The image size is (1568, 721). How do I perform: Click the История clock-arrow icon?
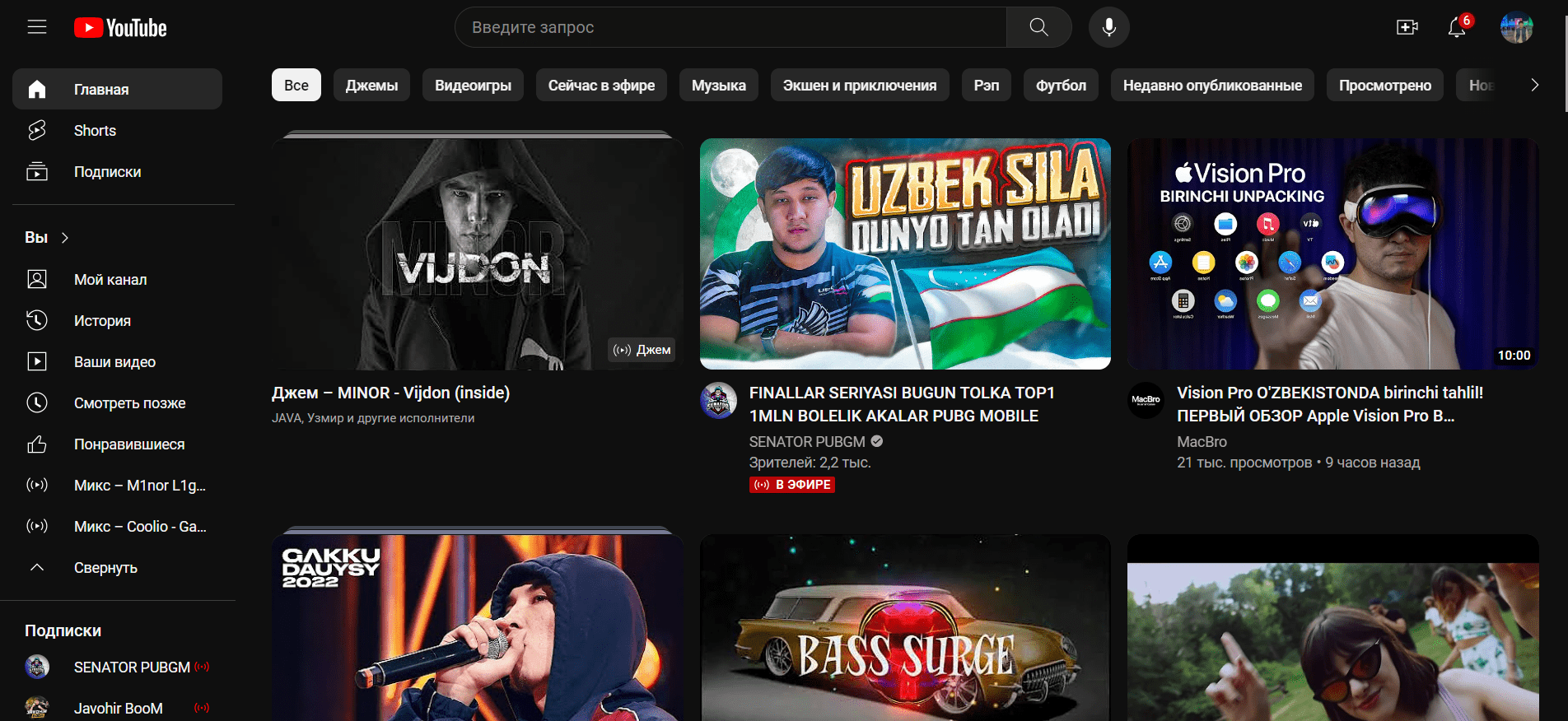pyautogui.click(x=37, y=320)
